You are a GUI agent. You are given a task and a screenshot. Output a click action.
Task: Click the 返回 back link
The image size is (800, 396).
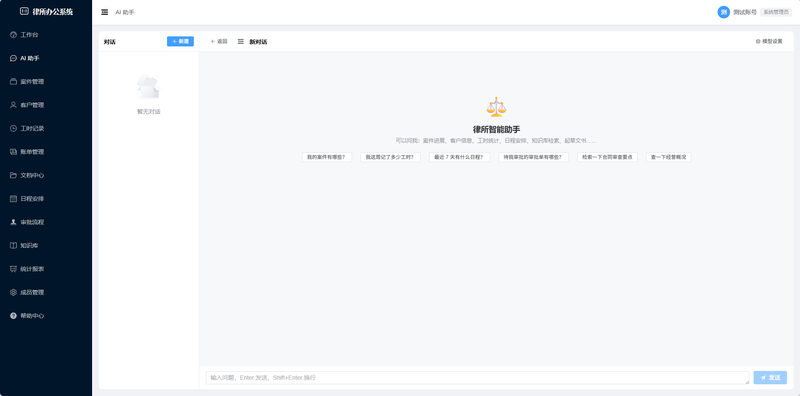click(x=219, y=41)
